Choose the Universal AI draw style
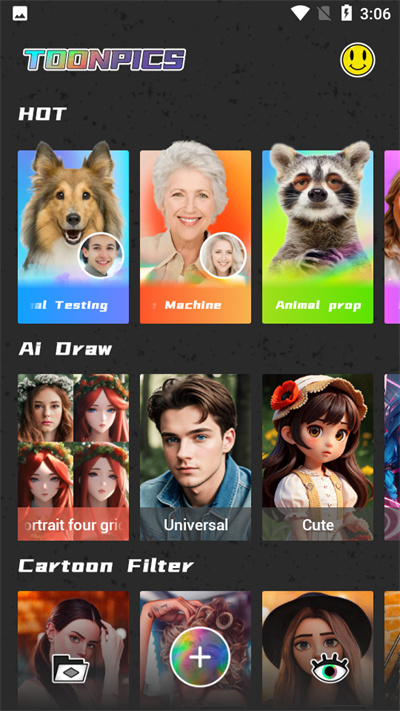The image size is (400, 711). [x=195, y=457]
